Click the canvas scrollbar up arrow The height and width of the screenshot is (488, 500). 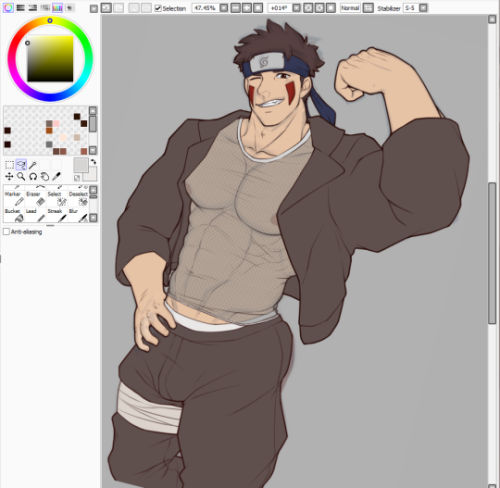pyautogui.click(x=492, y=19)
